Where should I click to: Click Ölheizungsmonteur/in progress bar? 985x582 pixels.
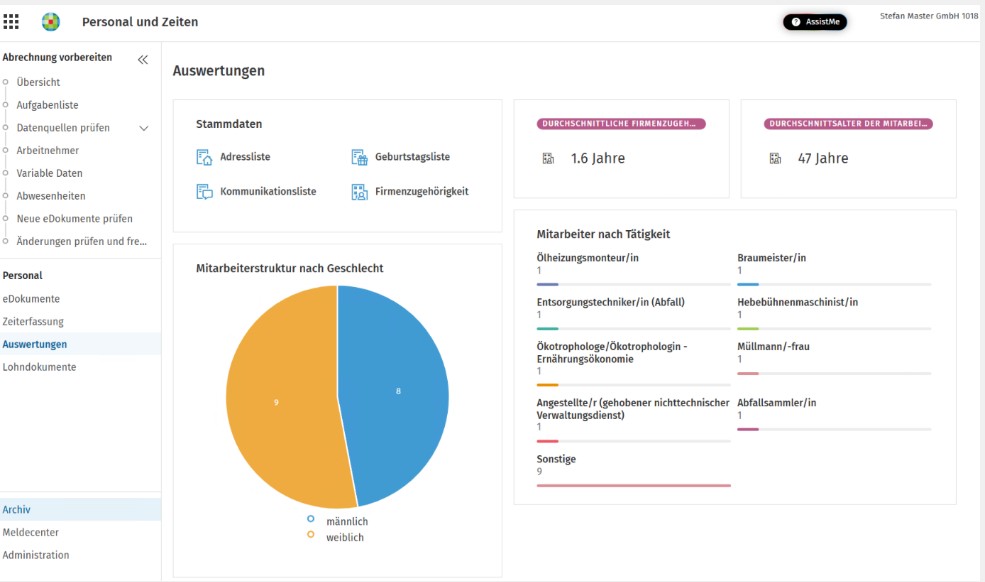click(x=633, y=285)
